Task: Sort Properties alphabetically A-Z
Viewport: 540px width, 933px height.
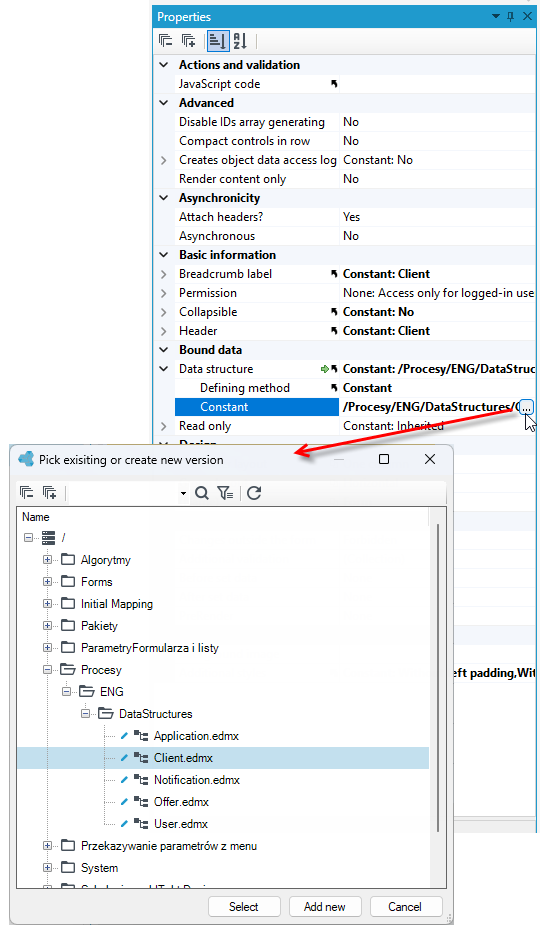Action: 240,41
